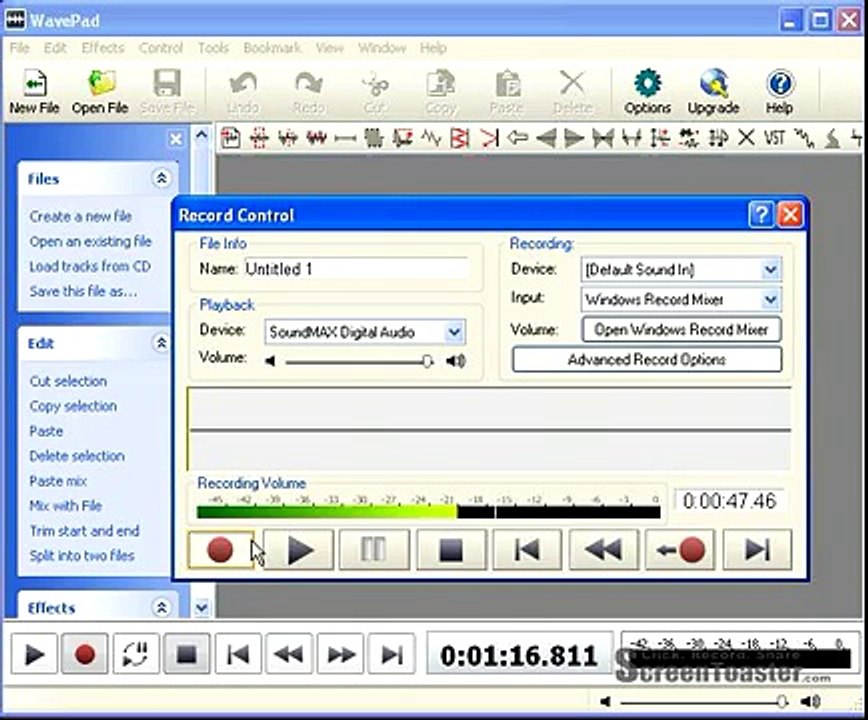Screen dimensions: 868x720
Task: Click the Paste toolbar icon
Action: 507,91
